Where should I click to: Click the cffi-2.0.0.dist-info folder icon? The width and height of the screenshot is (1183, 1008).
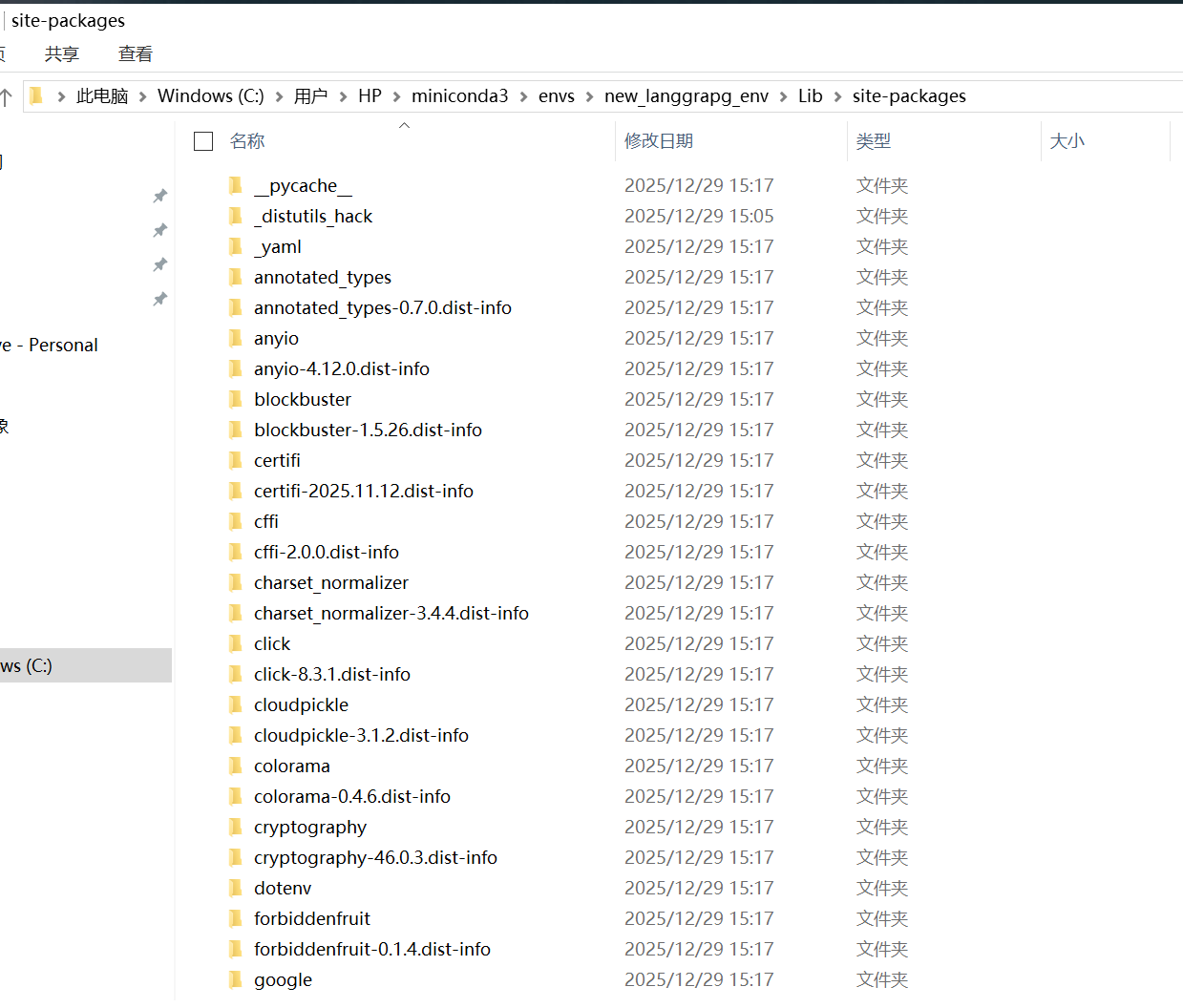click(x=236, y=552)
